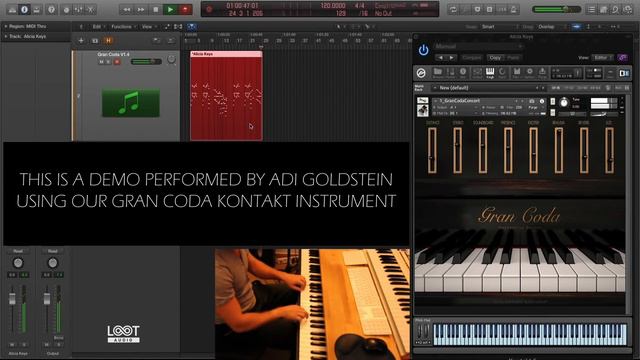Adjust the master volume slider
This screenshot has width=640, height=360.
(x=556, y=9)
